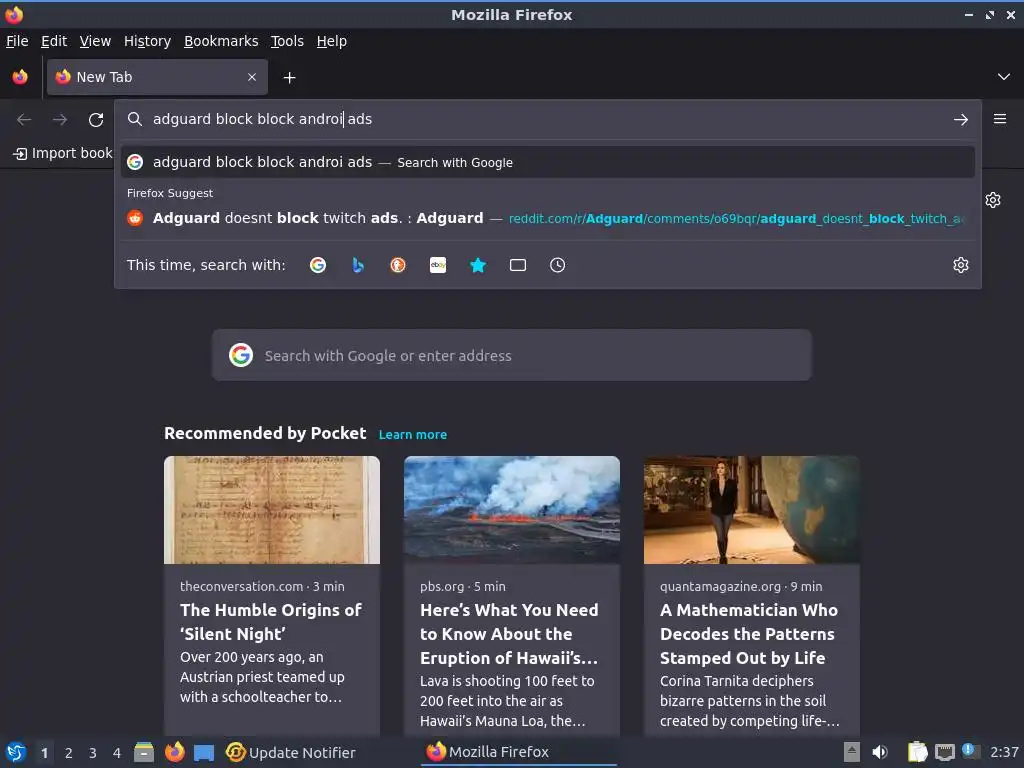Open A Mathematician Who Decodes headline
The width and height of the screenshot is (1024, 768).
[748, 633]
